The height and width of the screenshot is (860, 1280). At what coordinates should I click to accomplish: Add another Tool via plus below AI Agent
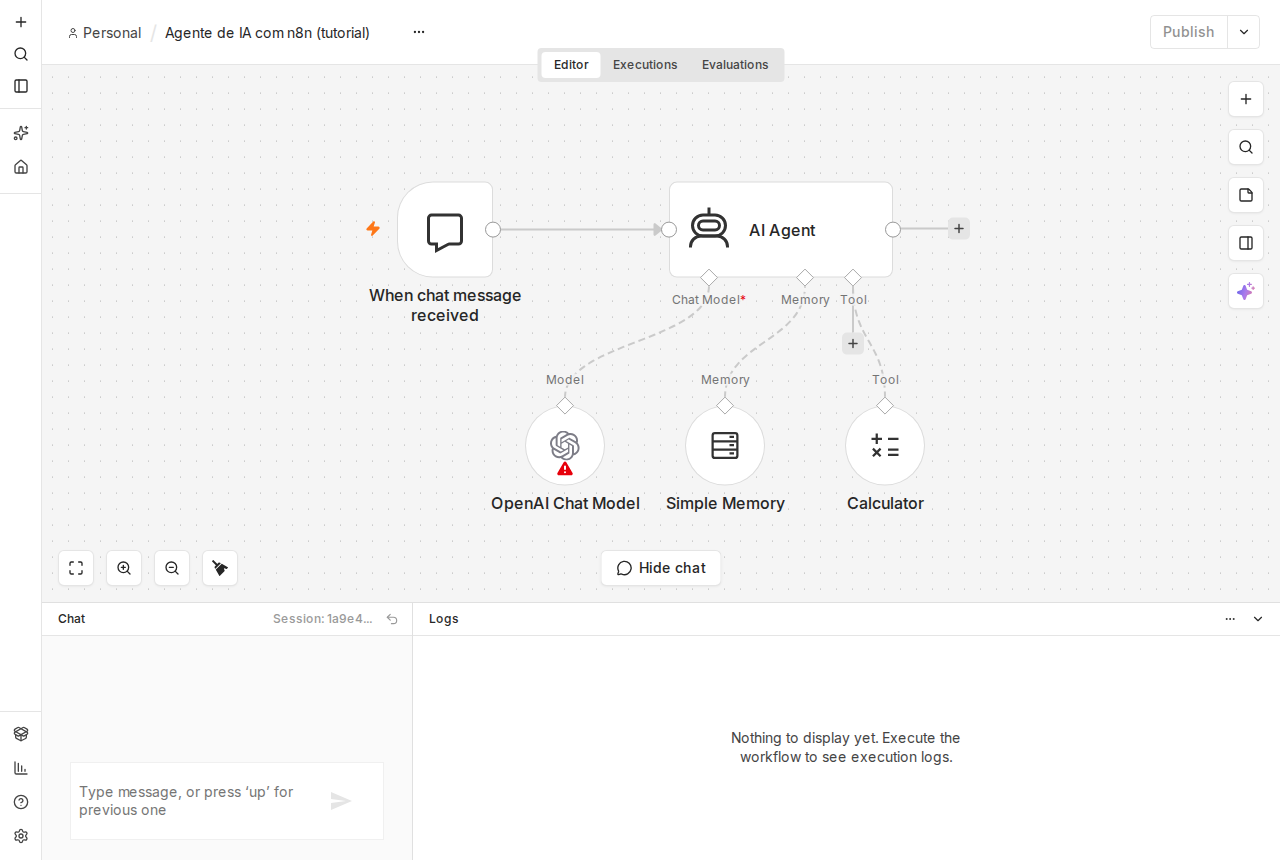click(853, 344)
